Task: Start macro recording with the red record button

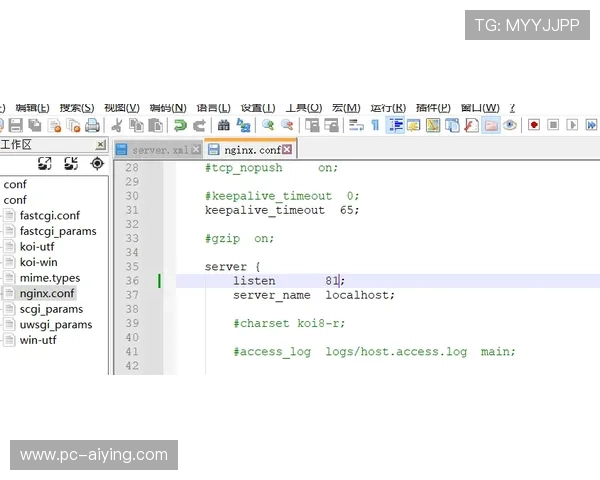Action: pos(534,125)
